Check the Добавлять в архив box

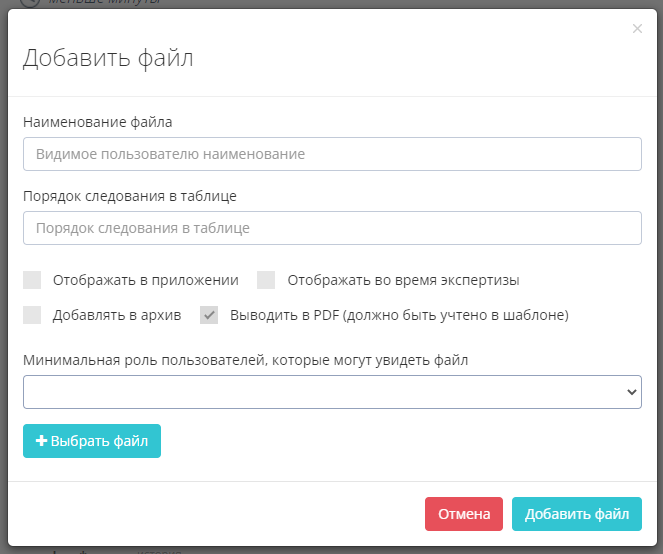pos(33,315)
